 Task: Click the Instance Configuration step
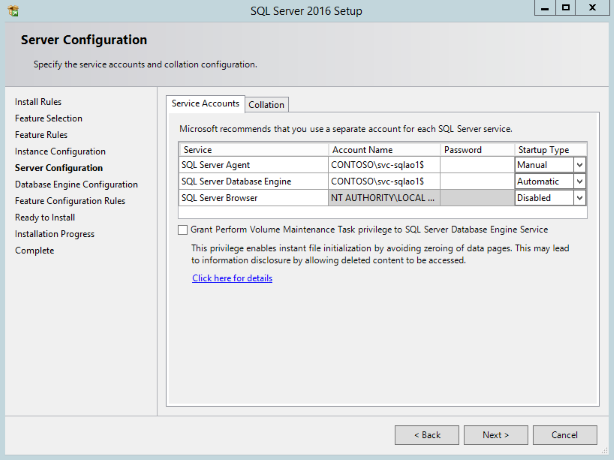tap(60, 152)
